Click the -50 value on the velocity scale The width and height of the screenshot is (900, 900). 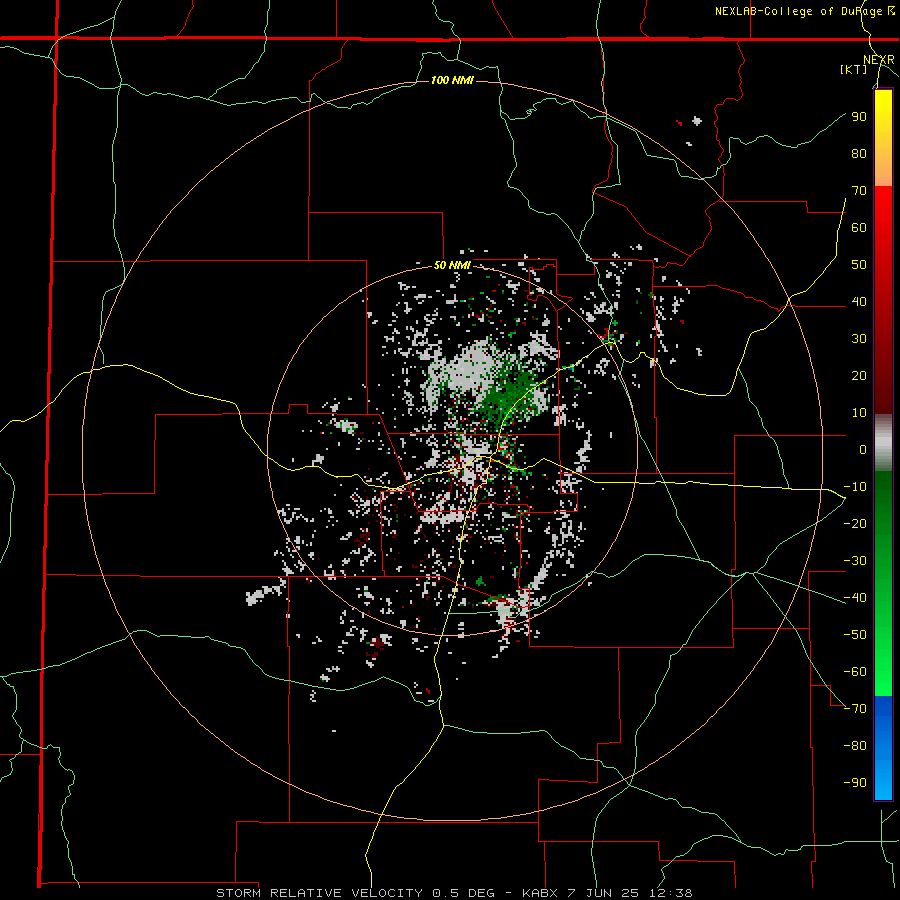pos(855,635)
